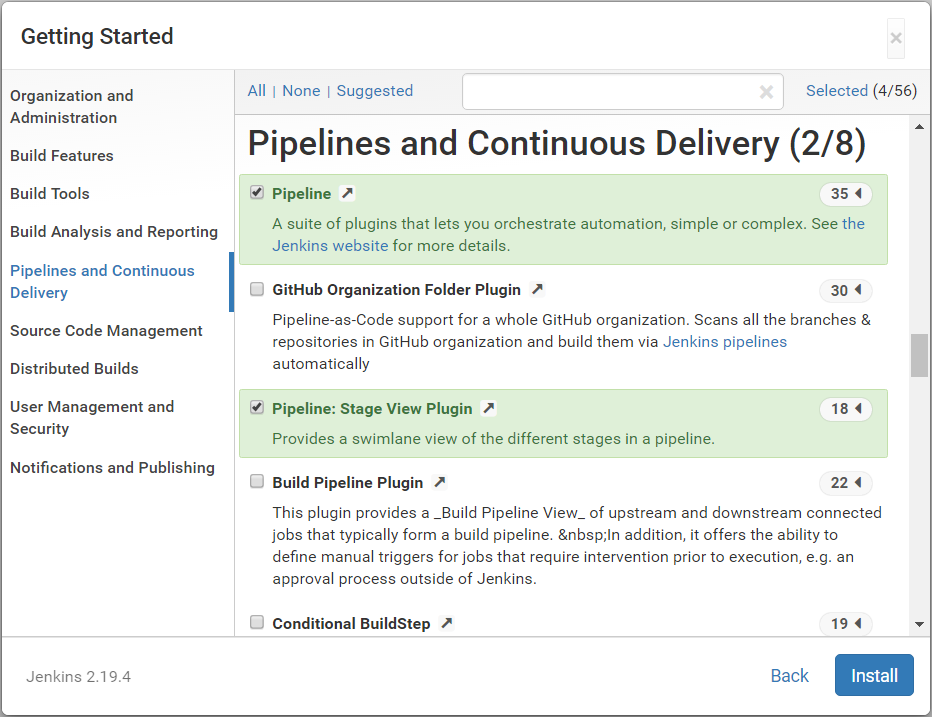Click the 'Conditional BuildStep' title text
Image resolution: width=932 pixels, height=717 pixels.
351,624
